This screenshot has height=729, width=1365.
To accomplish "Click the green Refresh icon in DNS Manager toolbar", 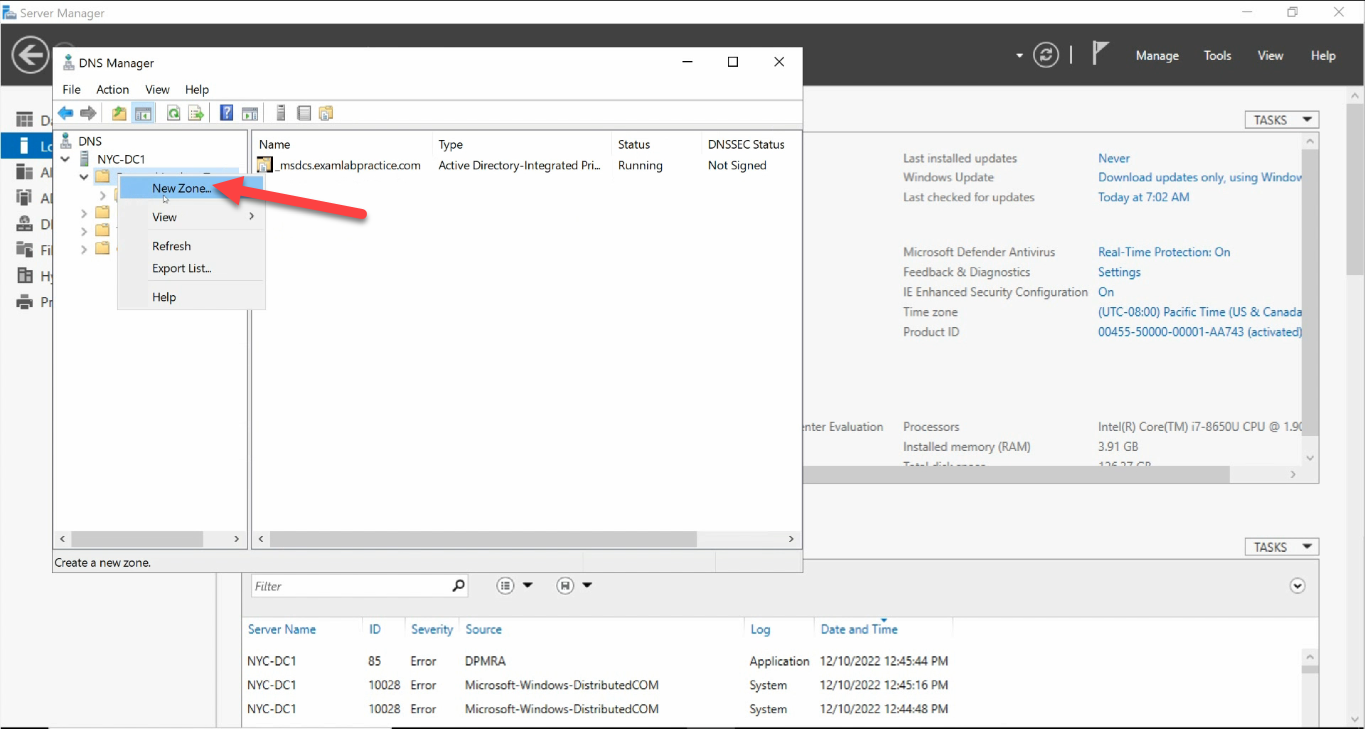I will [173, 113].
